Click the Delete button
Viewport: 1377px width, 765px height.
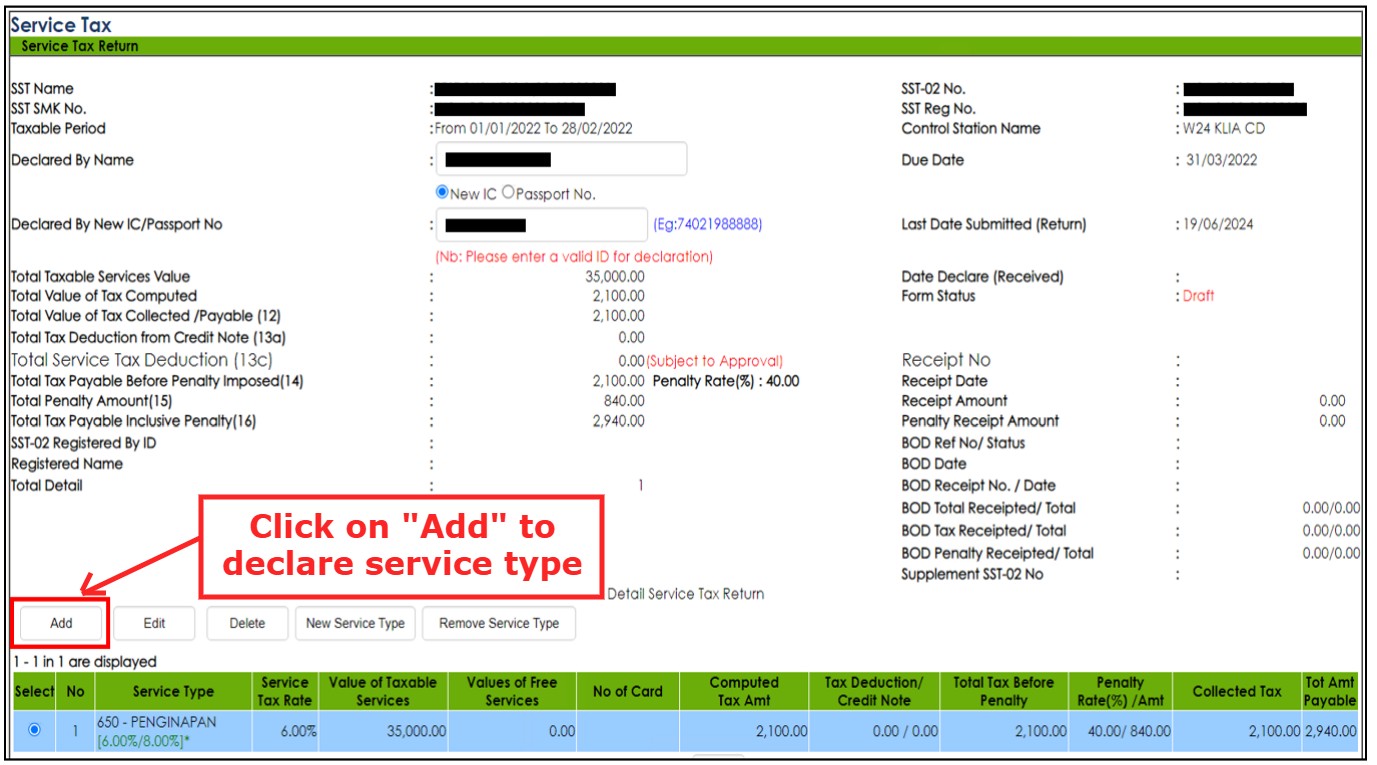[x=247, y=623]
